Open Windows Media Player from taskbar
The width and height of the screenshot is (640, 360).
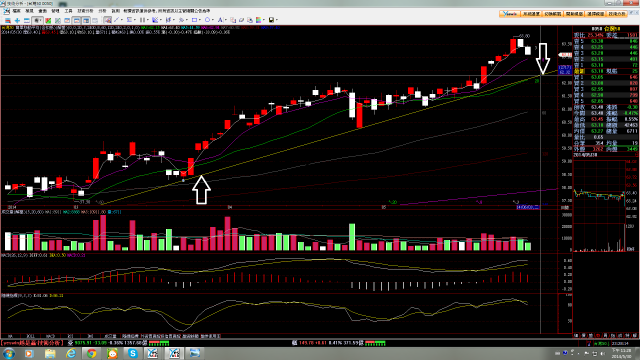click(29, 353)
